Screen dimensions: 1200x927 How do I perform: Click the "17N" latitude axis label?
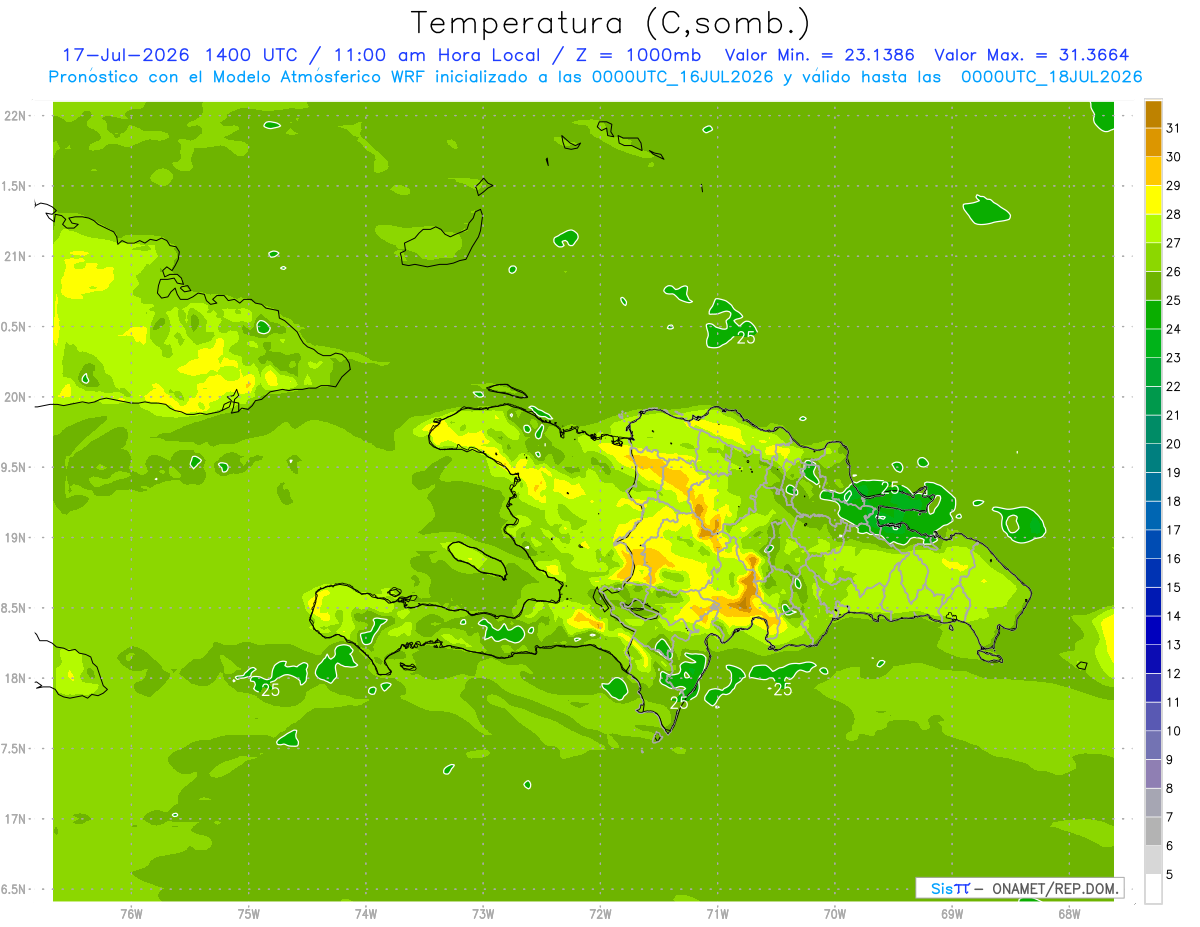[15, 819]
